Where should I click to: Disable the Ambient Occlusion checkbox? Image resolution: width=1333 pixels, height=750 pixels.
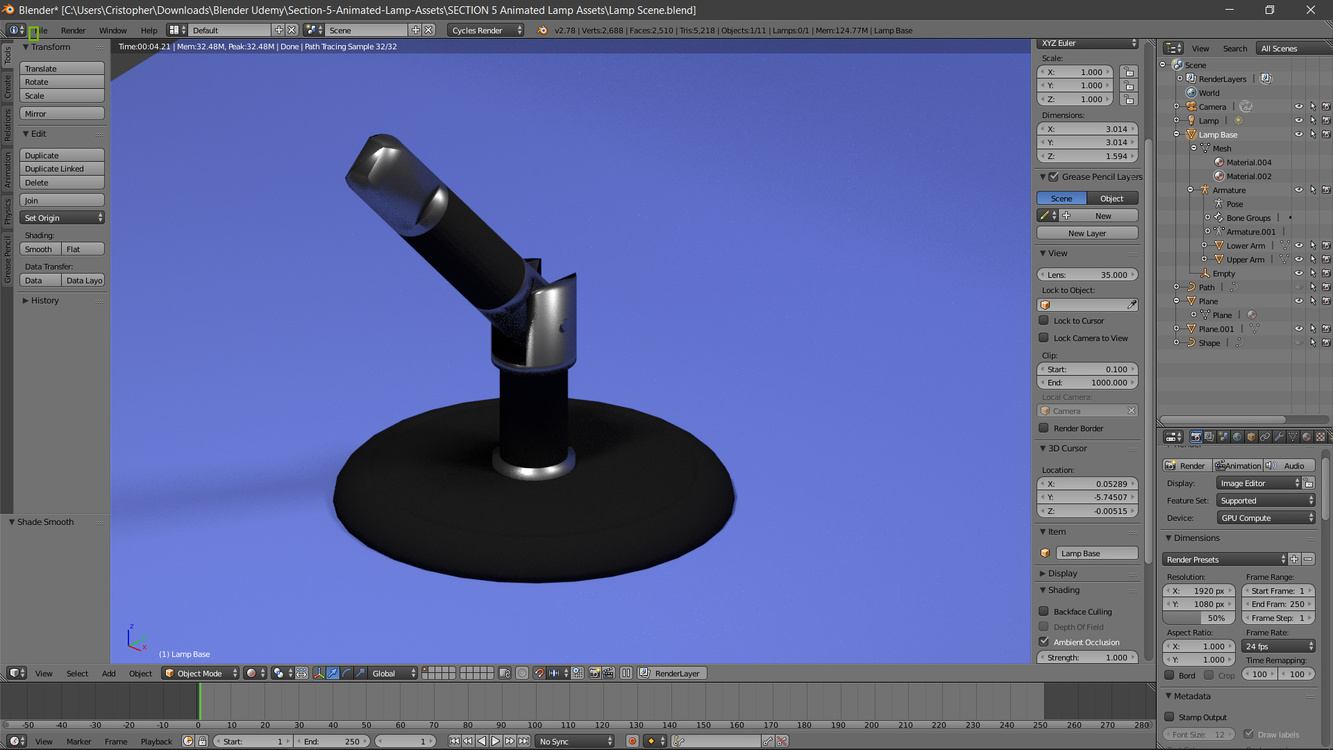pos(1044,642)
